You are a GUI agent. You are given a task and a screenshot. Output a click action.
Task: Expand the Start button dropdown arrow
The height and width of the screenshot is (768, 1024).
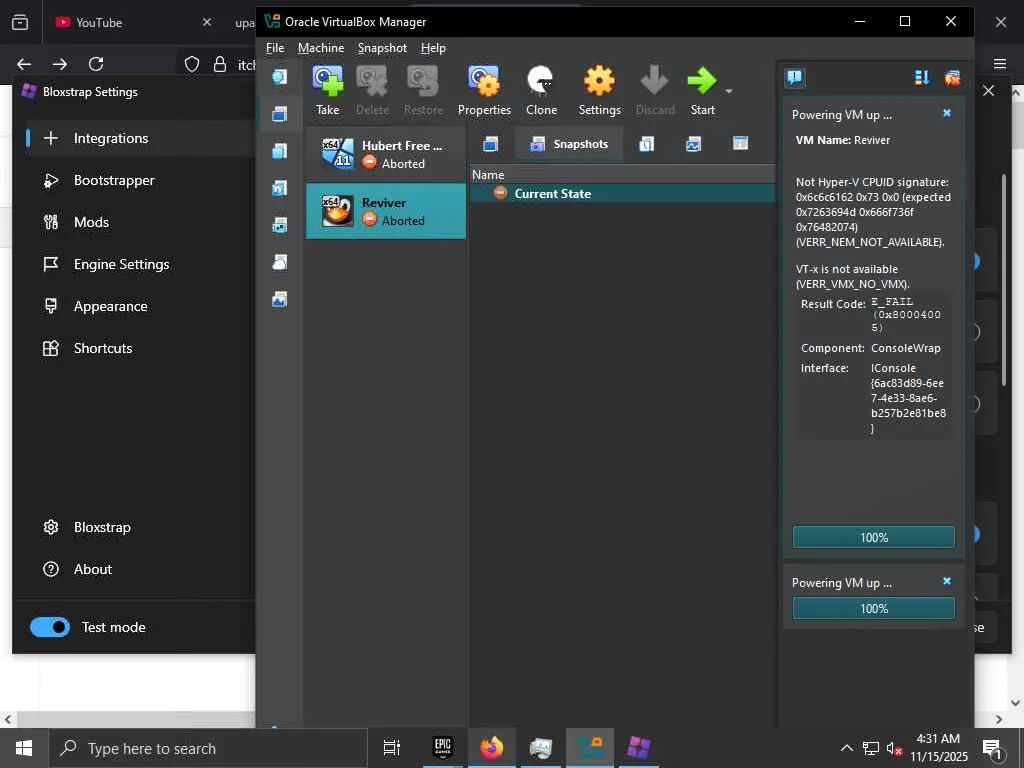729,91
